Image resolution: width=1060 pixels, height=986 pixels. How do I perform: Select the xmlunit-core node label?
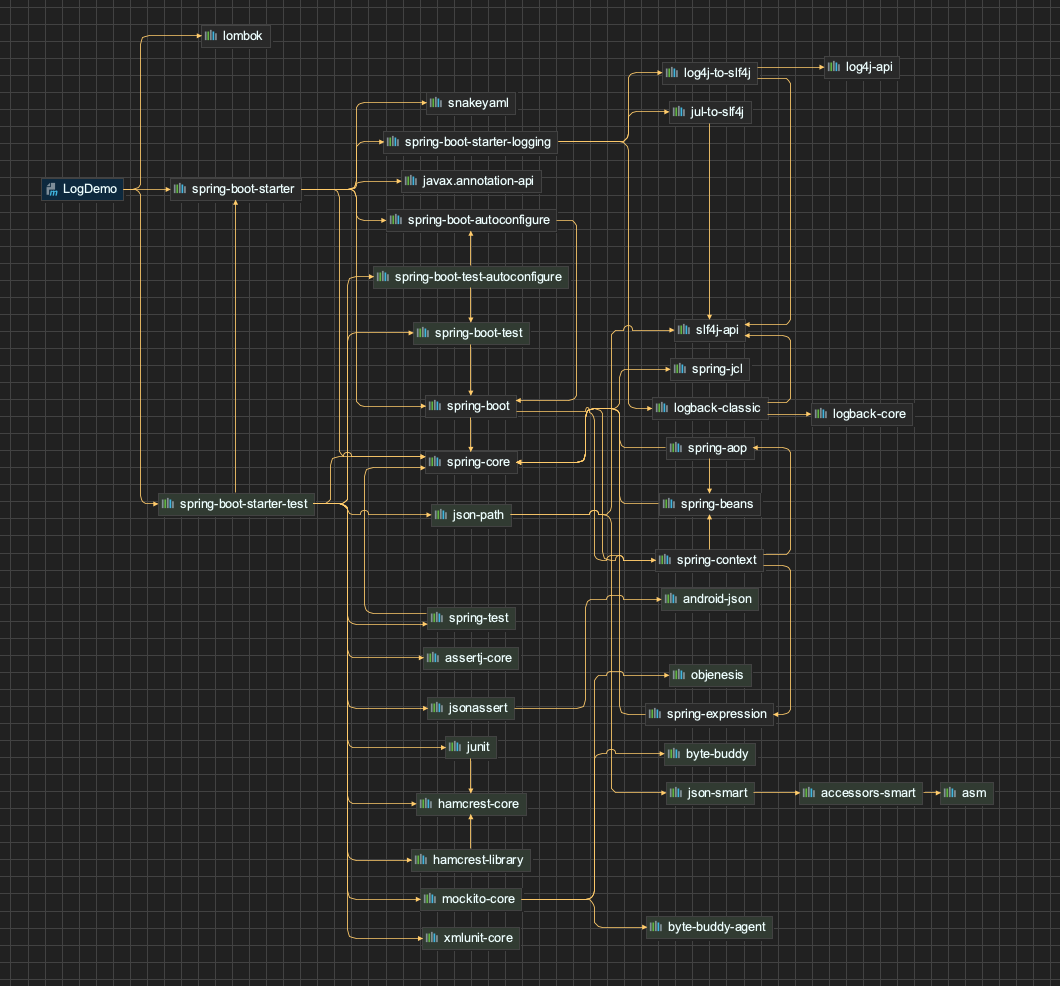coord(478,938)
